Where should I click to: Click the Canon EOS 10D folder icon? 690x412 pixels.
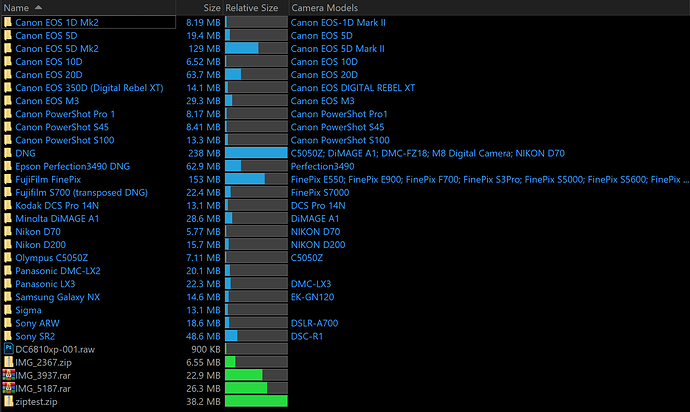pyautogui.click(x=8, y=62)
